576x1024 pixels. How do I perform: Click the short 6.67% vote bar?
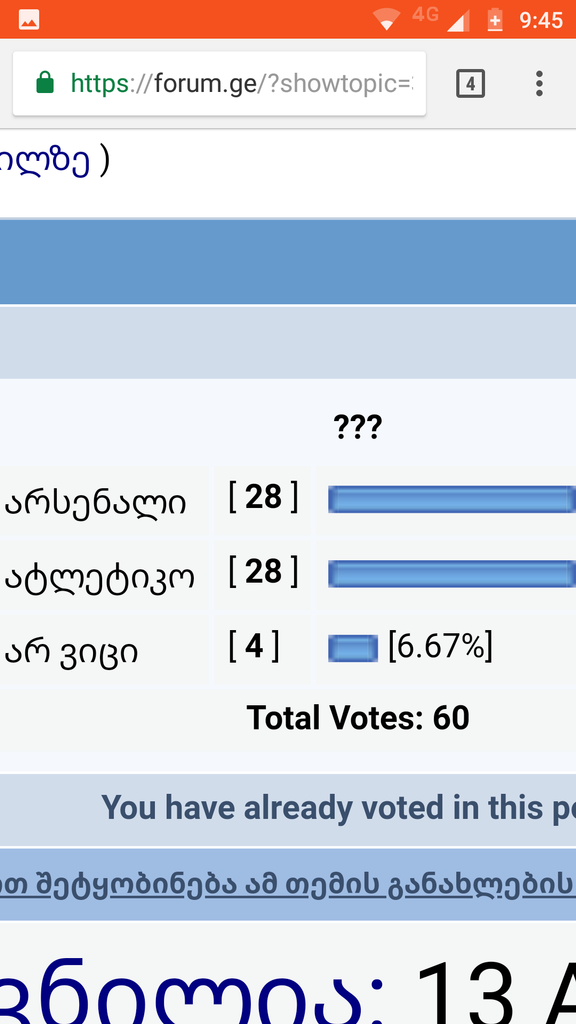point(353,648)
